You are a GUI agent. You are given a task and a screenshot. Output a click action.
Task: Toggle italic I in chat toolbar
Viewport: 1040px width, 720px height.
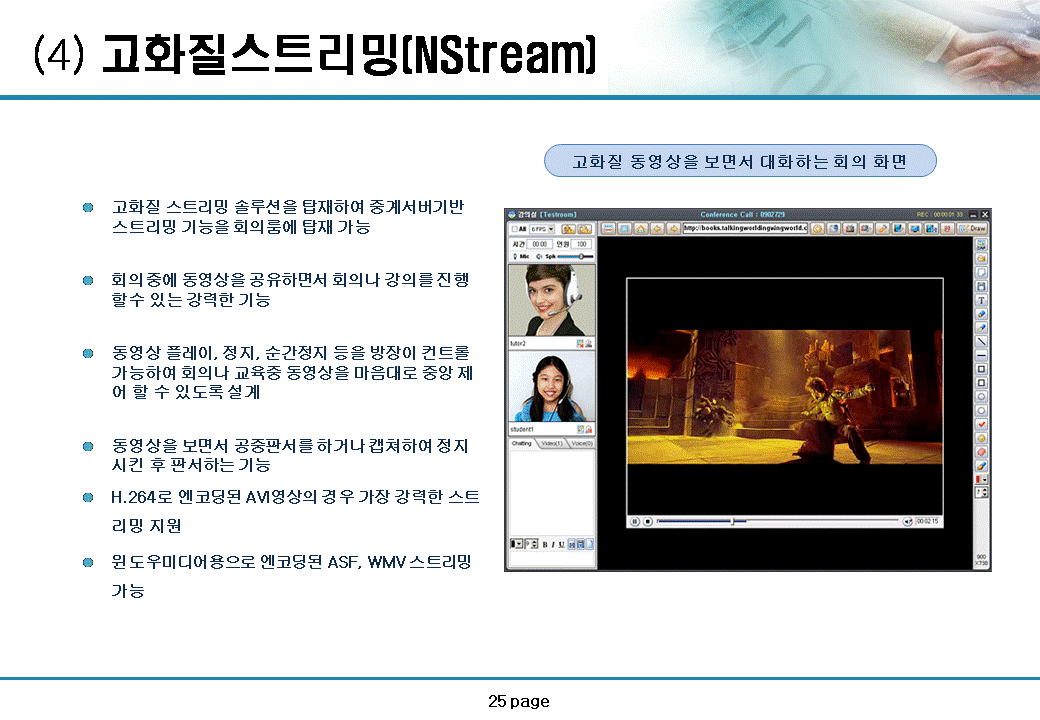click(x=553, y=544)
